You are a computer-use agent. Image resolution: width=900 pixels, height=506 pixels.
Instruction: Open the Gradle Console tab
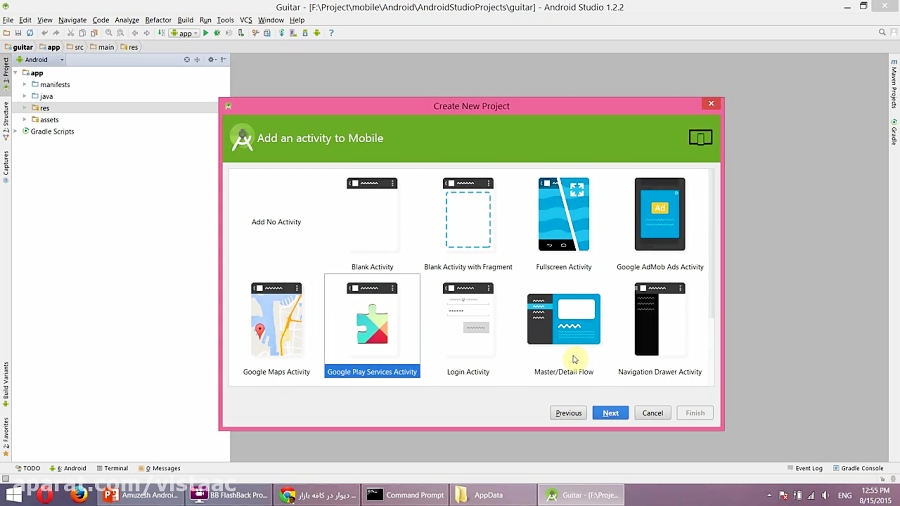(858, 468)
